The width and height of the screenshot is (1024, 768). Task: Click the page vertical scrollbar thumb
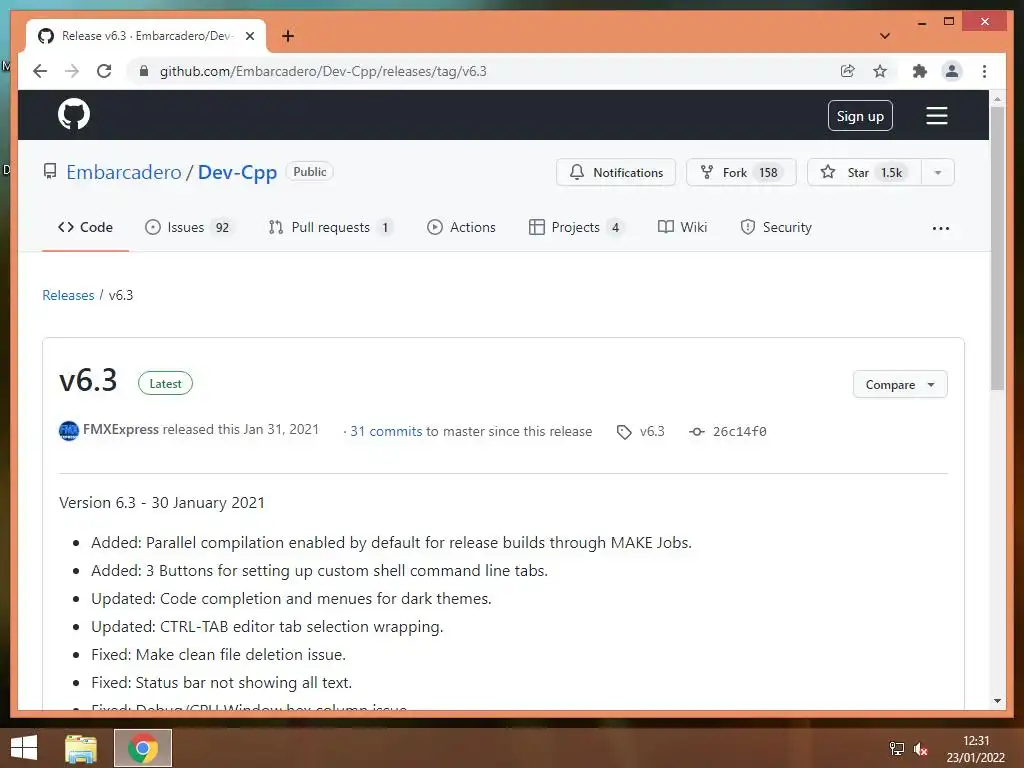[x=997, y=248]
